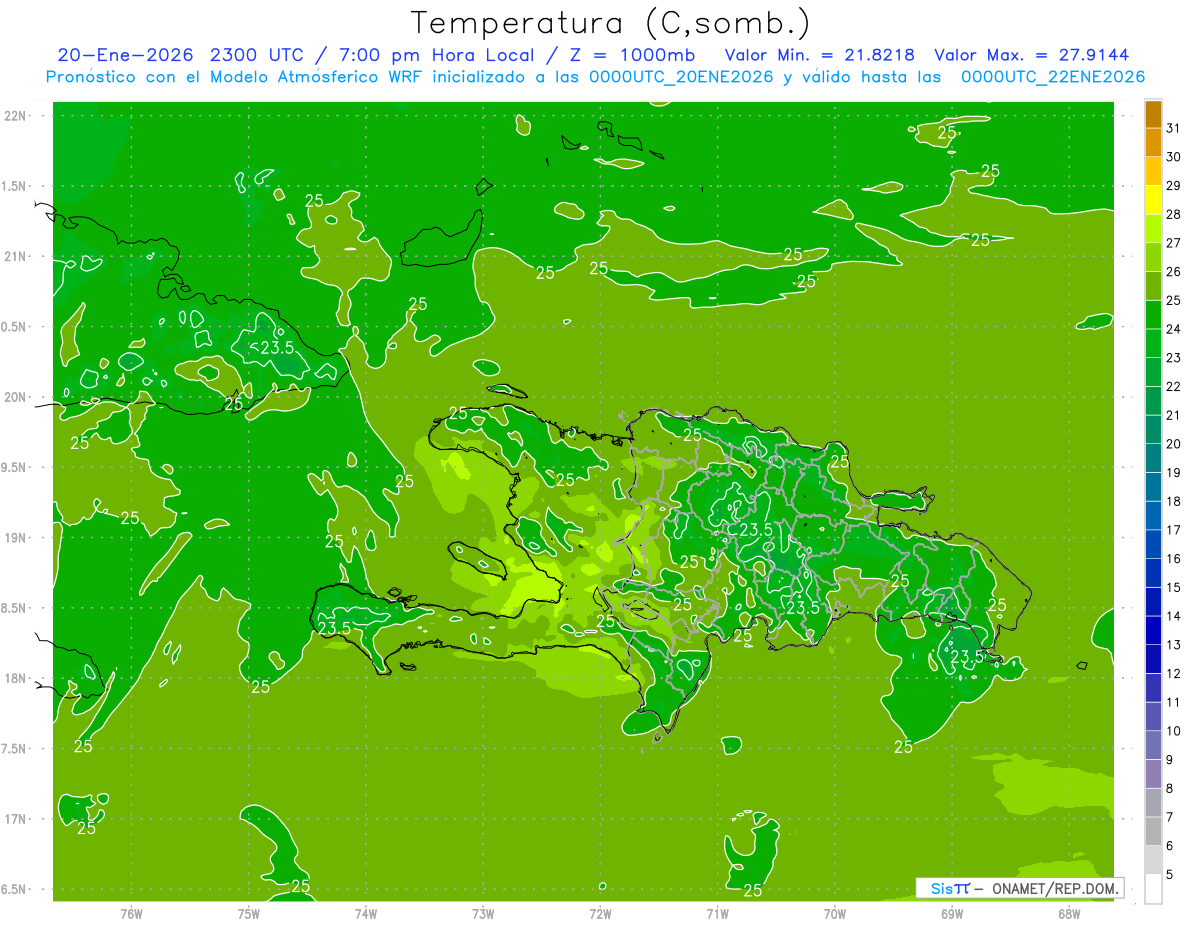The image size is (1200, 927).
Task: Click the 23 label on the color bar
Action: click(x=1174, y=358)
